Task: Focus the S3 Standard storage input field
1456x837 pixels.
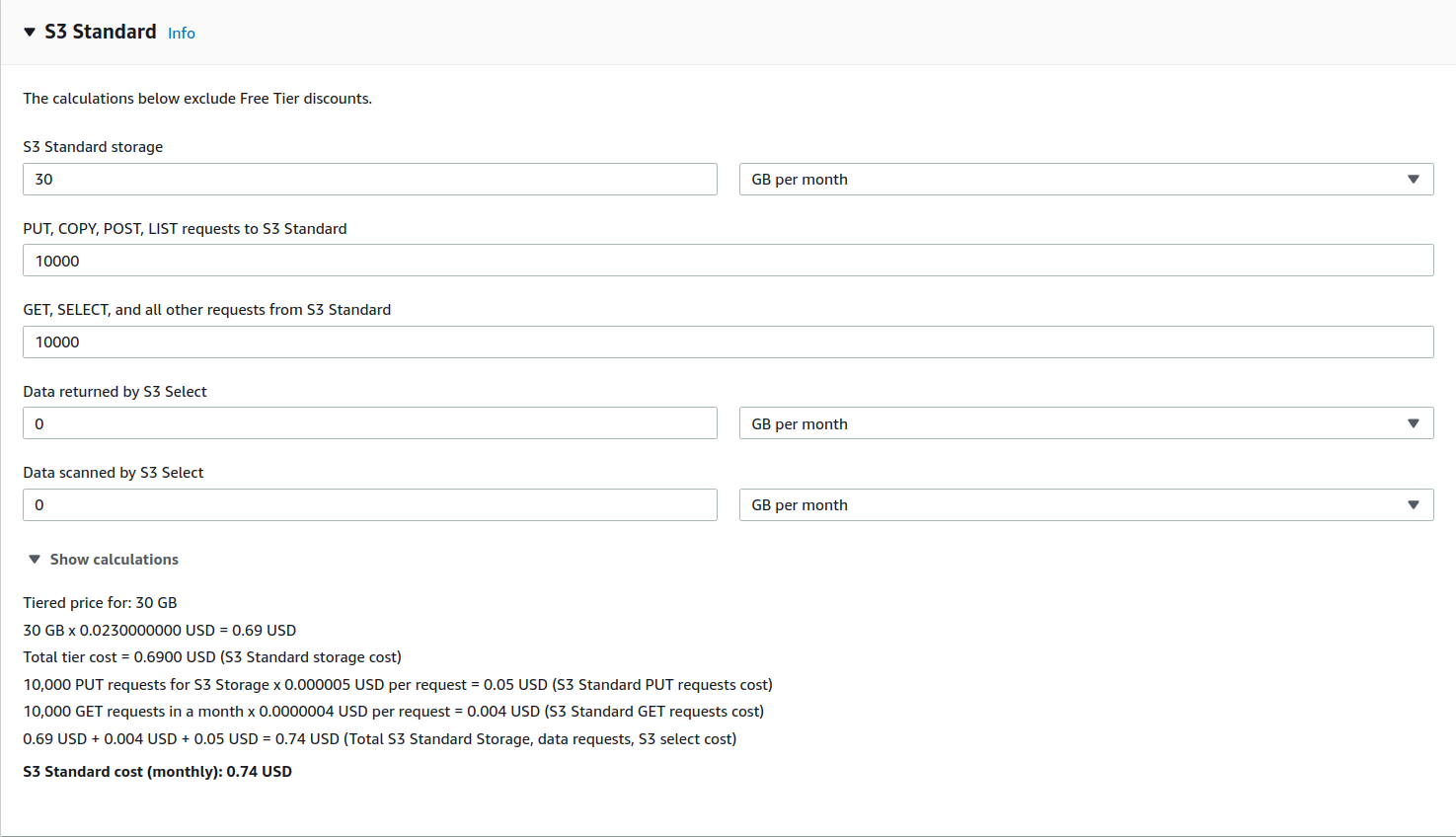Action: [369, 180]
